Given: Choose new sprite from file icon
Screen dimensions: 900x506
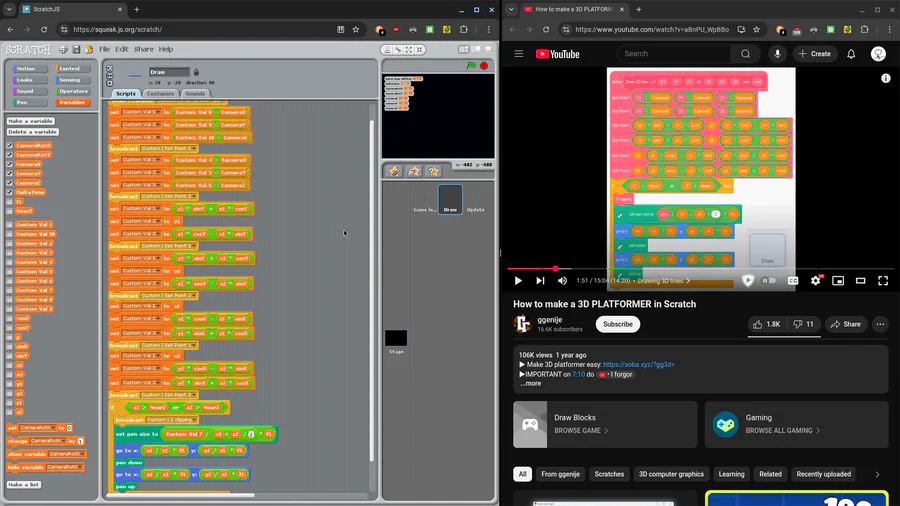Looking at the screenshot, I should pos(414,172).
